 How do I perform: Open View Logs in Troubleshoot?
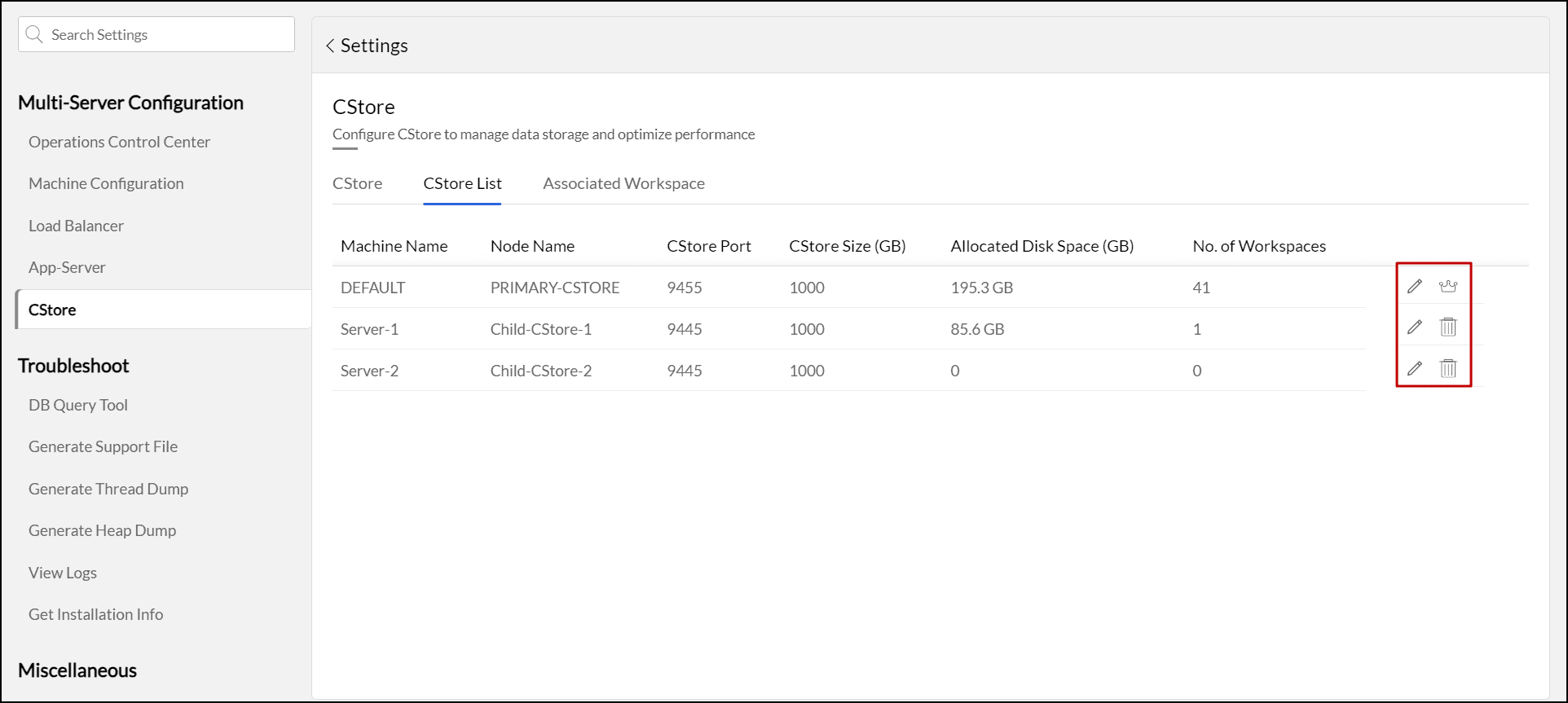(x=63, y=573)
